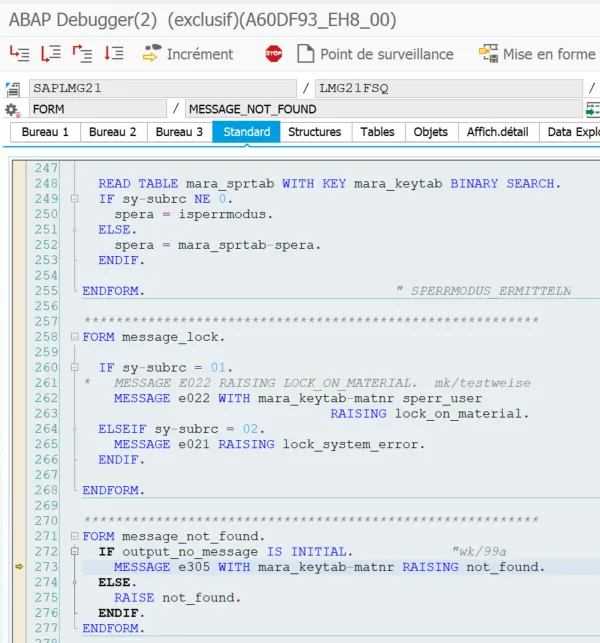Viewport: 600px width, 643px height.
Task: Open the Tables tab
Action: [x=378, y=132]
